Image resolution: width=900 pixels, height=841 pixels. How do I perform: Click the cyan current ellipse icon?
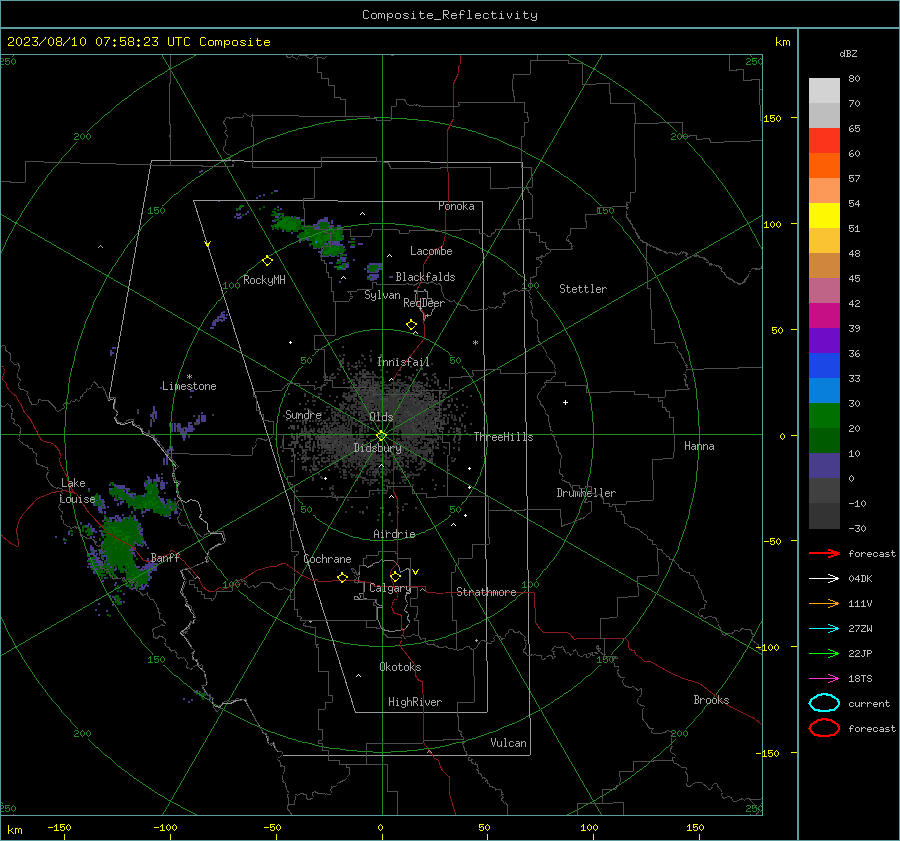(824, 703)
